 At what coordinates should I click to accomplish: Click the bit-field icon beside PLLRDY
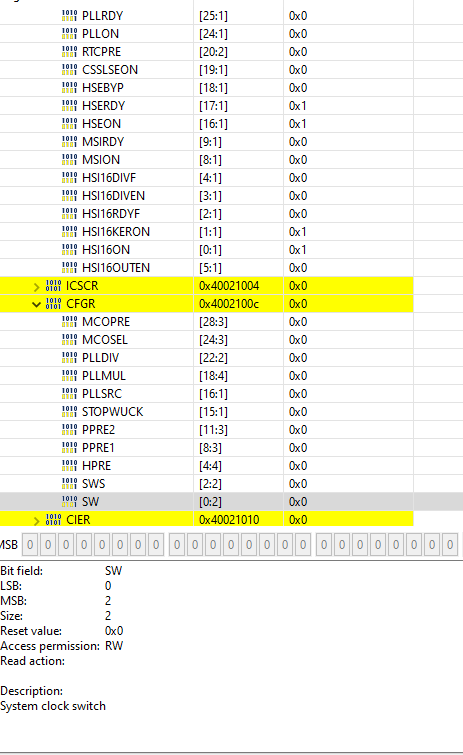pyautogui.click(x=69, y=16)
